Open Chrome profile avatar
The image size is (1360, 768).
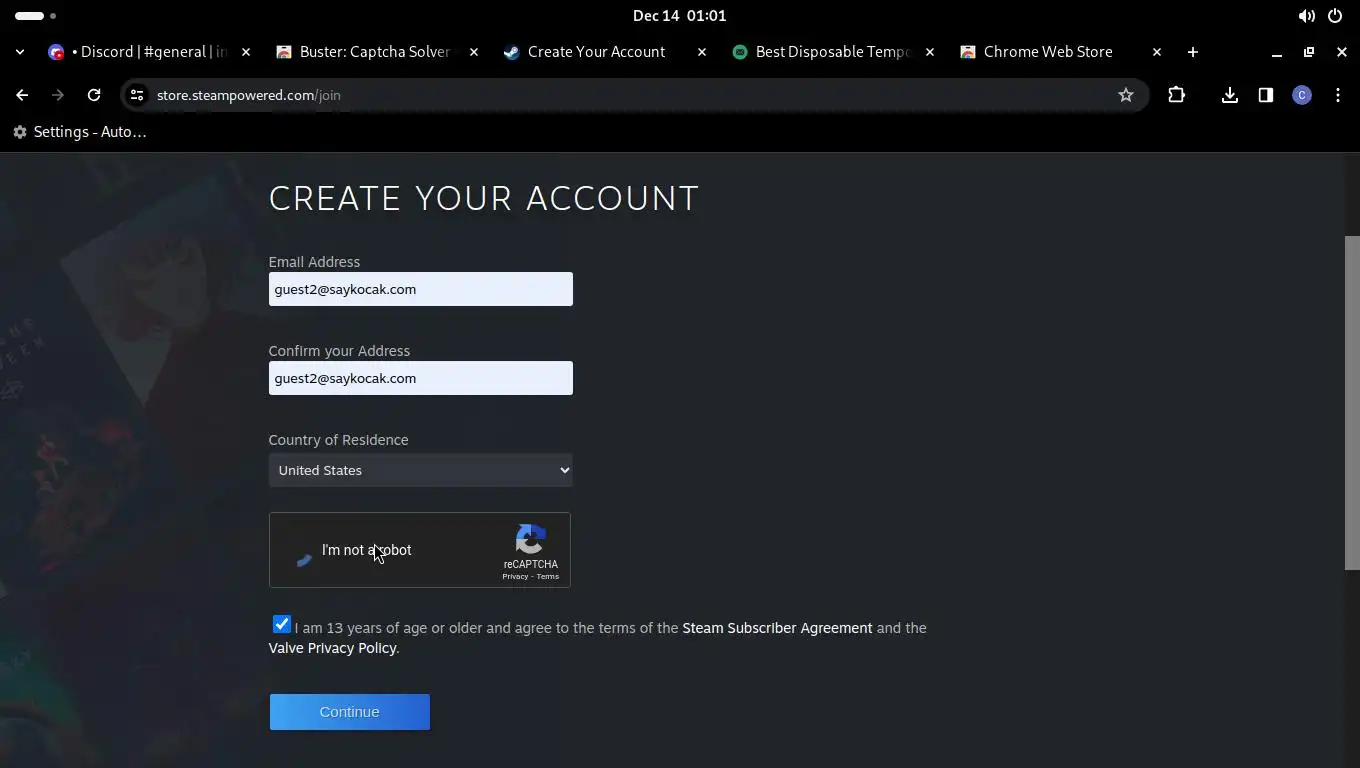(x=1302, y=95)
